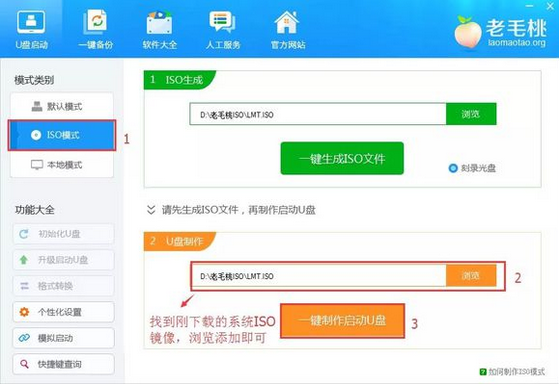Click the magnifier icon beside 快捷键查询

tap(24, 364)
